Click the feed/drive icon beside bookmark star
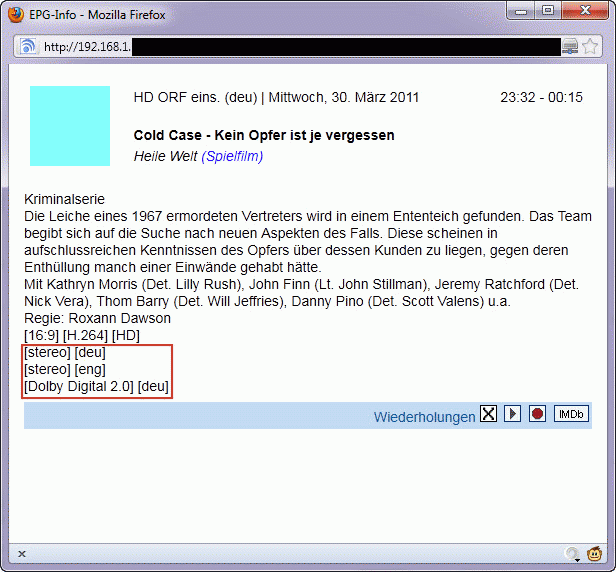Screen dimensions: 616x572 click(570, 46)
